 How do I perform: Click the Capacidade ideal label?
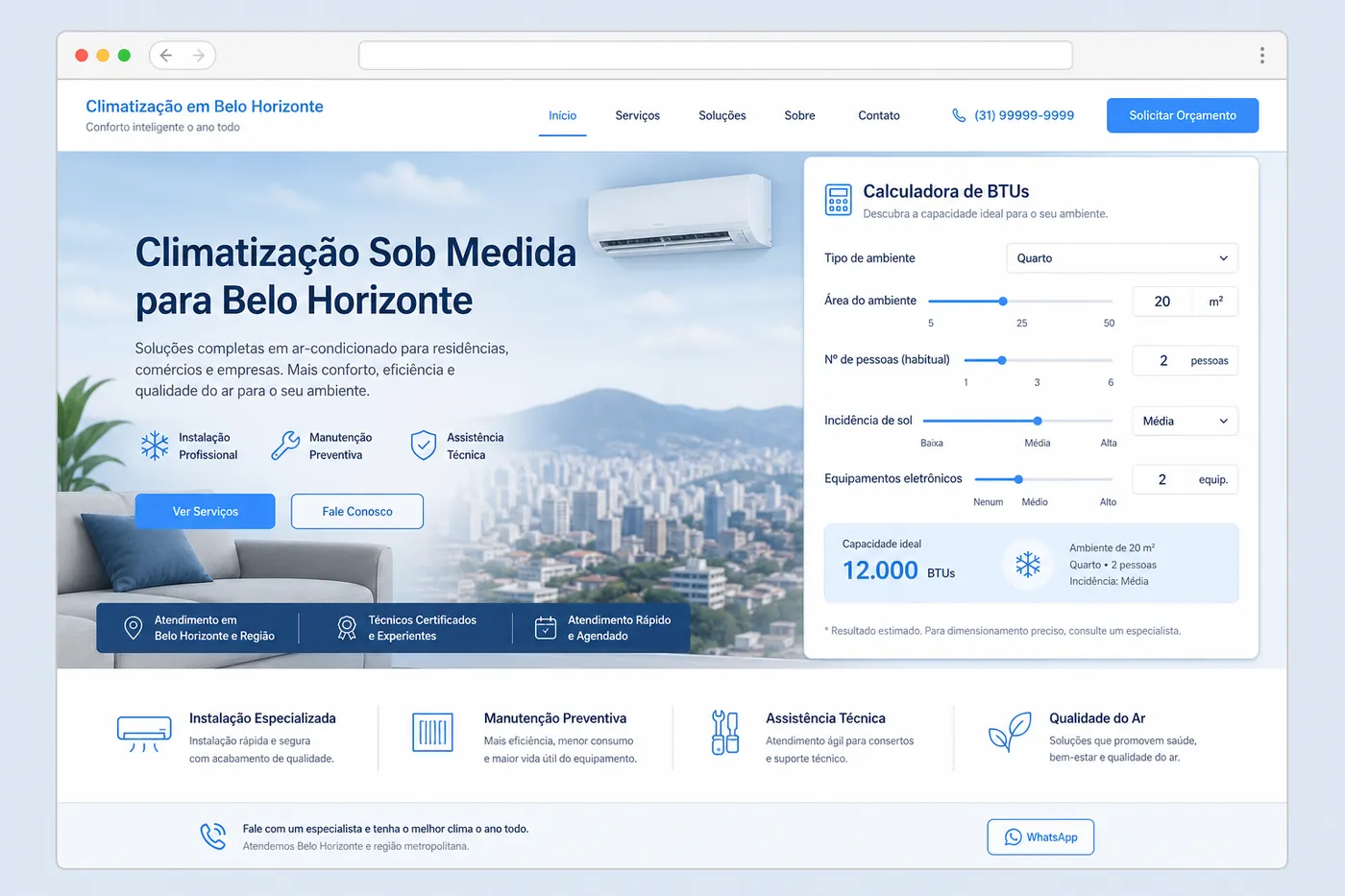point(882,544)
